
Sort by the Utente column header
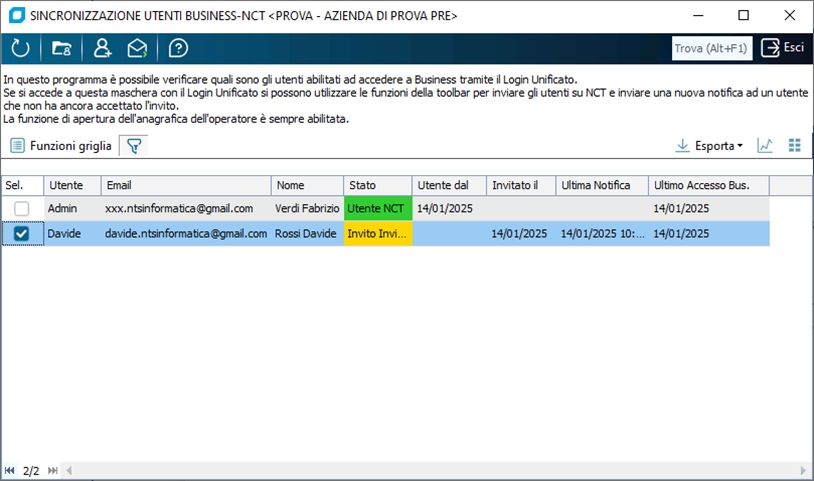72,185
